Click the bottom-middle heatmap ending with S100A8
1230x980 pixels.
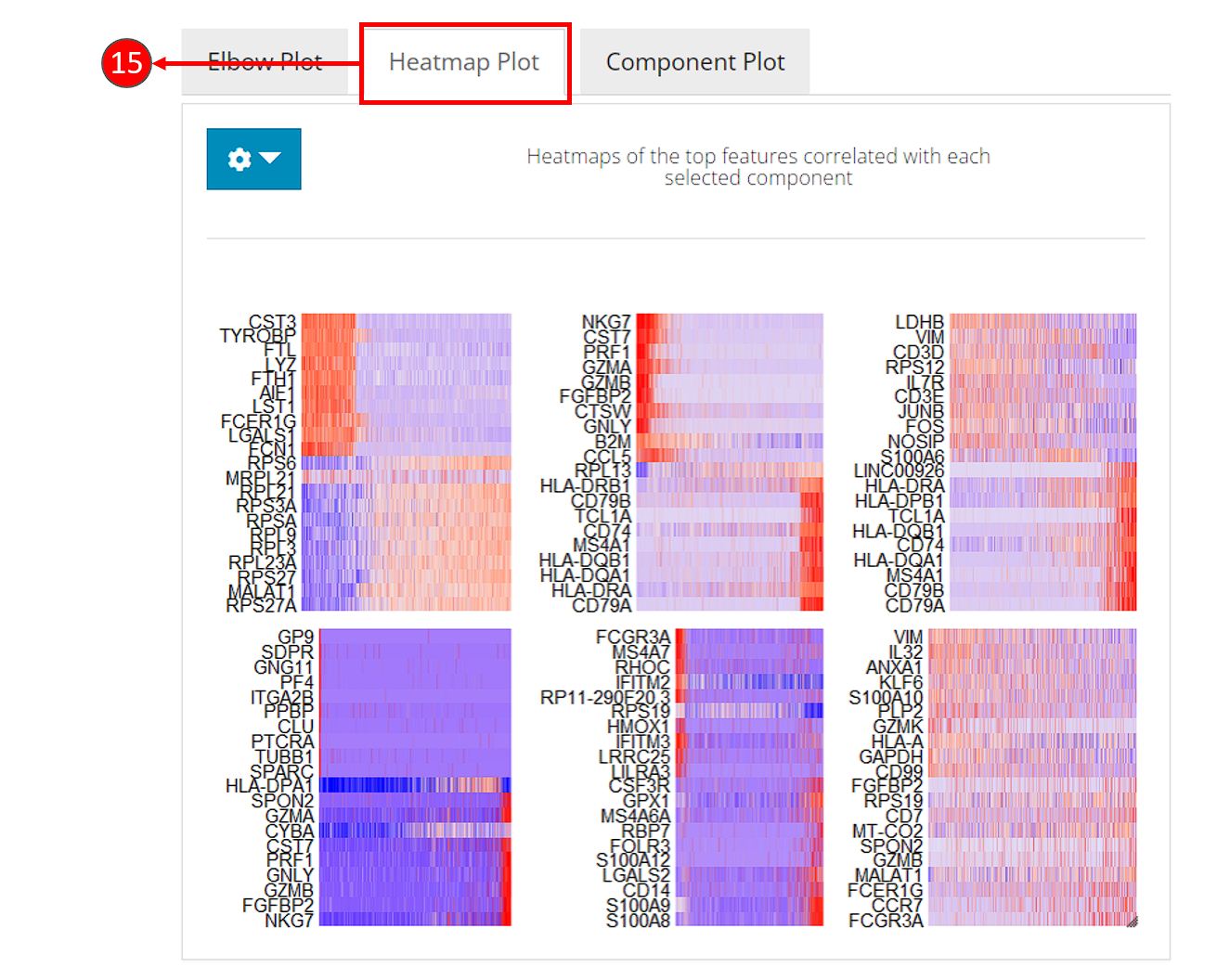748,777
